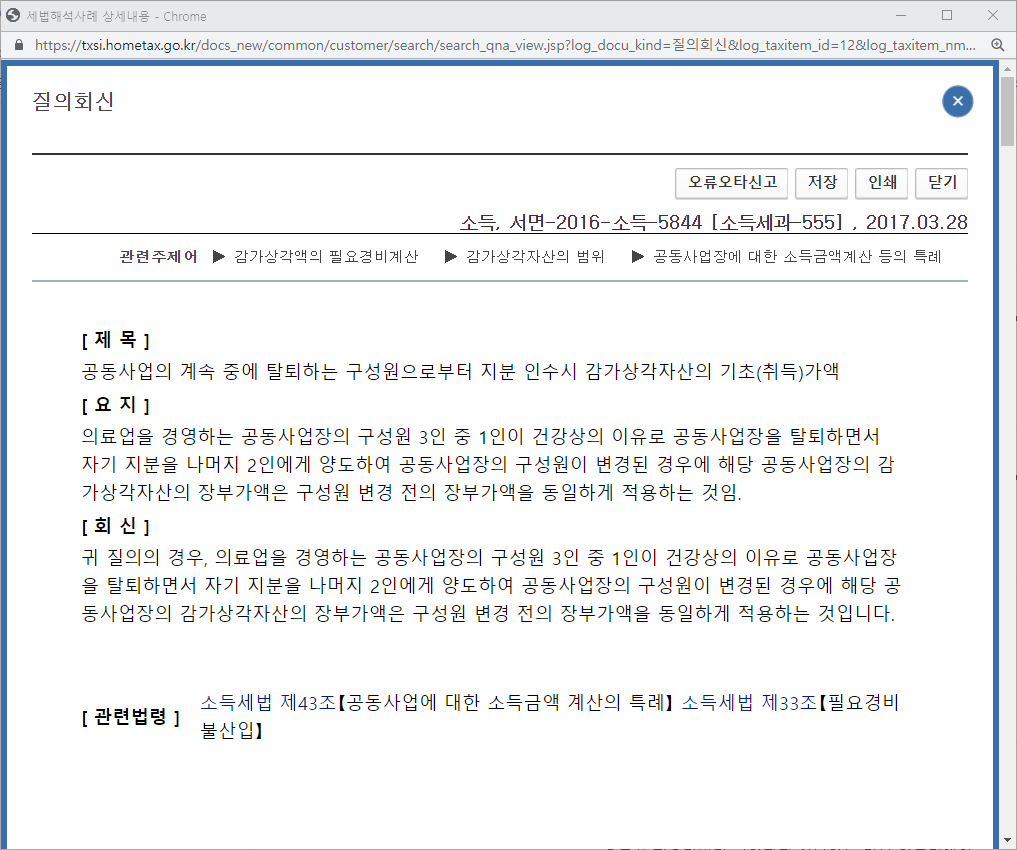Minimize the Chrome window
Screen dimensions: 1017x850
click(x=900, y=16)
